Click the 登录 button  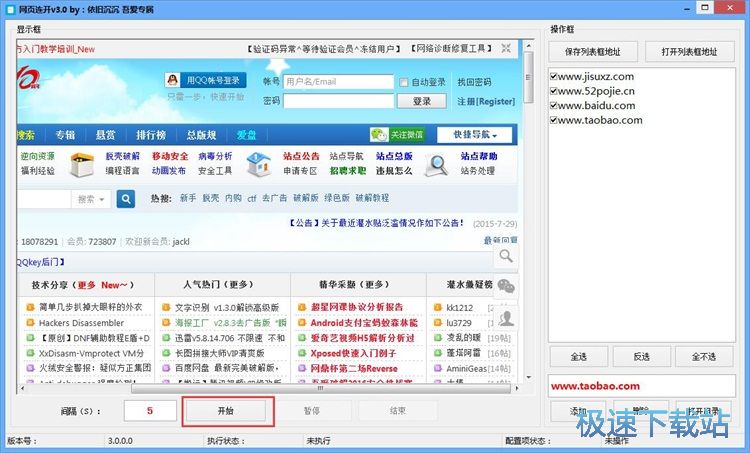coord(422,101)
